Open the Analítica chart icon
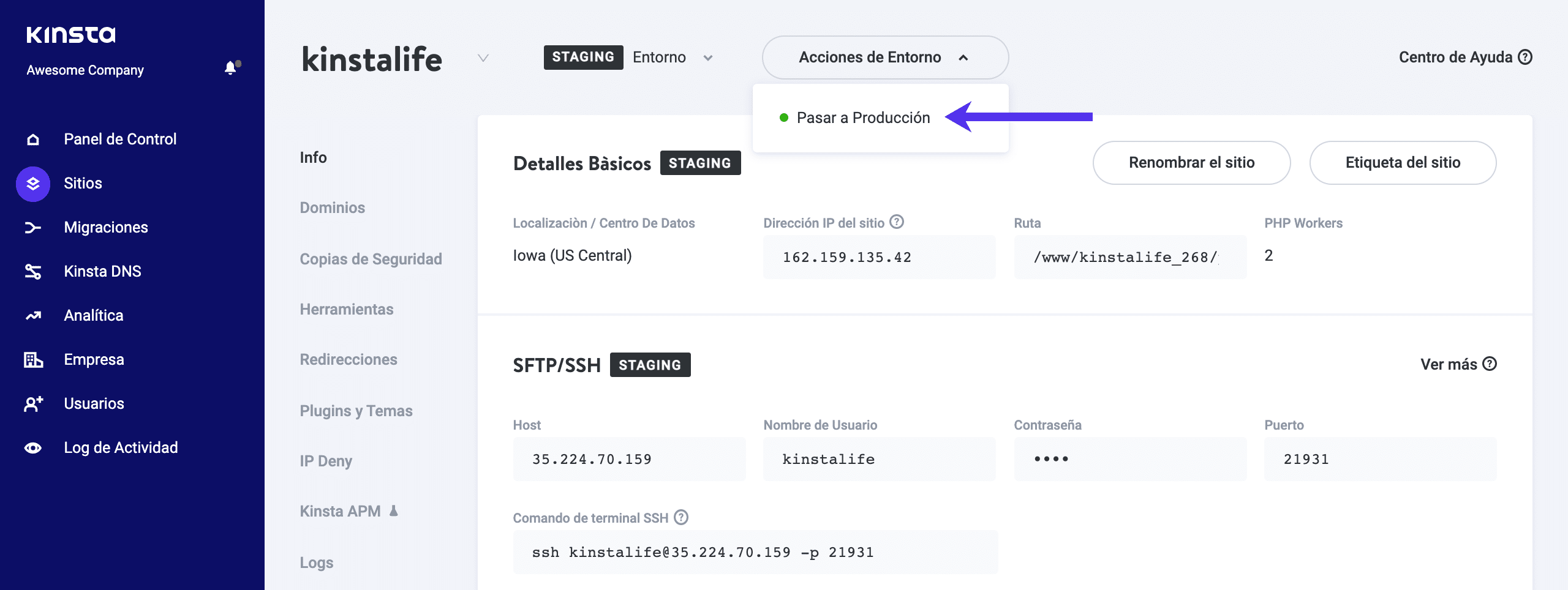Screen dimensions: 1568x590 [x=33, y=316]
